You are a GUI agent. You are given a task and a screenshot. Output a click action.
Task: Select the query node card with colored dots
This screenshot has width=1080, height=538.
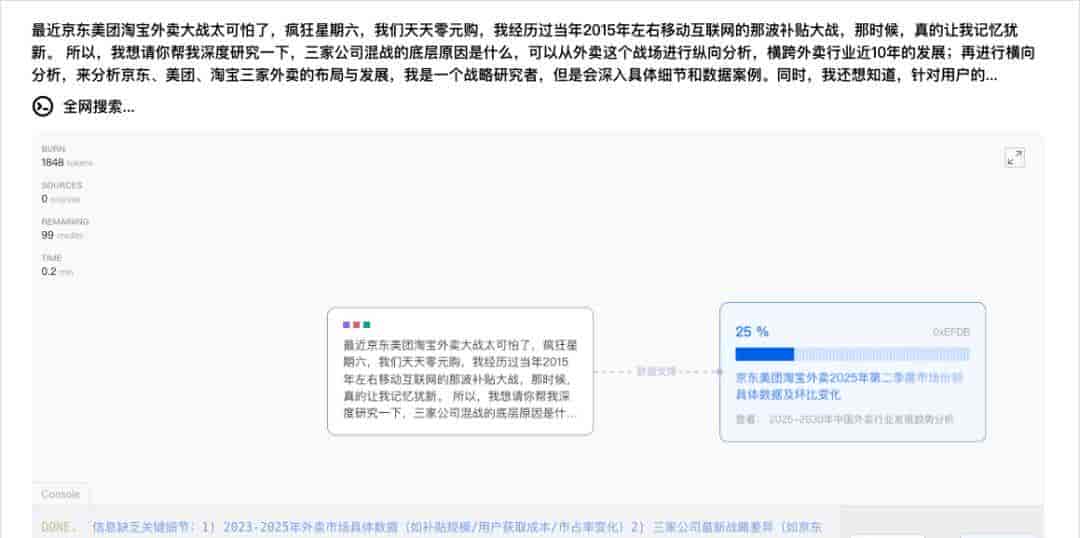point(460,371)
